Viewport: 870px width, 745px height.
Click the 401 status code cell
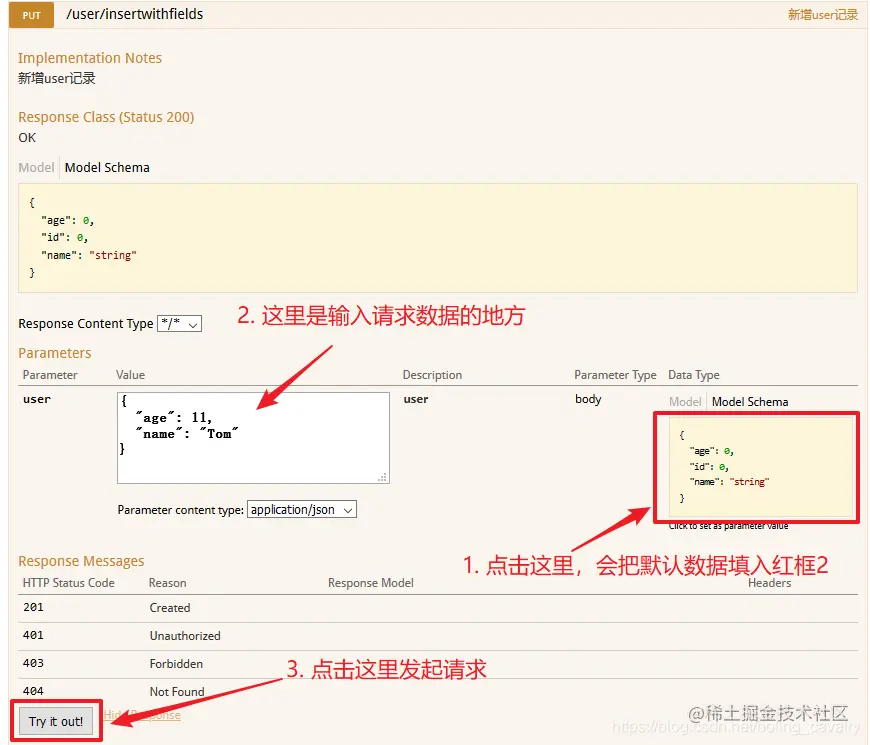pos(33,635)
